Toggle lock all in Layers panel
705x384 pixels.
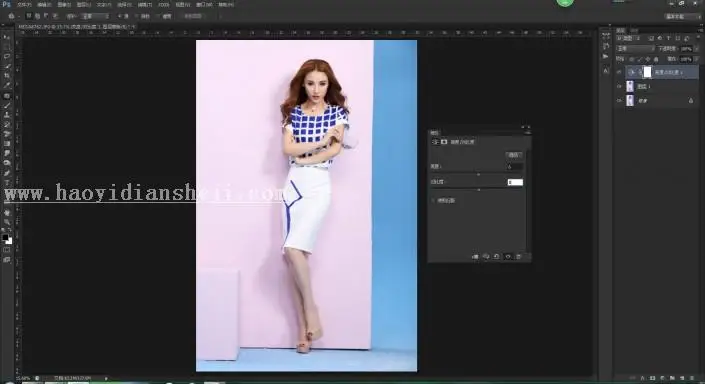click(x=656, y=59)
